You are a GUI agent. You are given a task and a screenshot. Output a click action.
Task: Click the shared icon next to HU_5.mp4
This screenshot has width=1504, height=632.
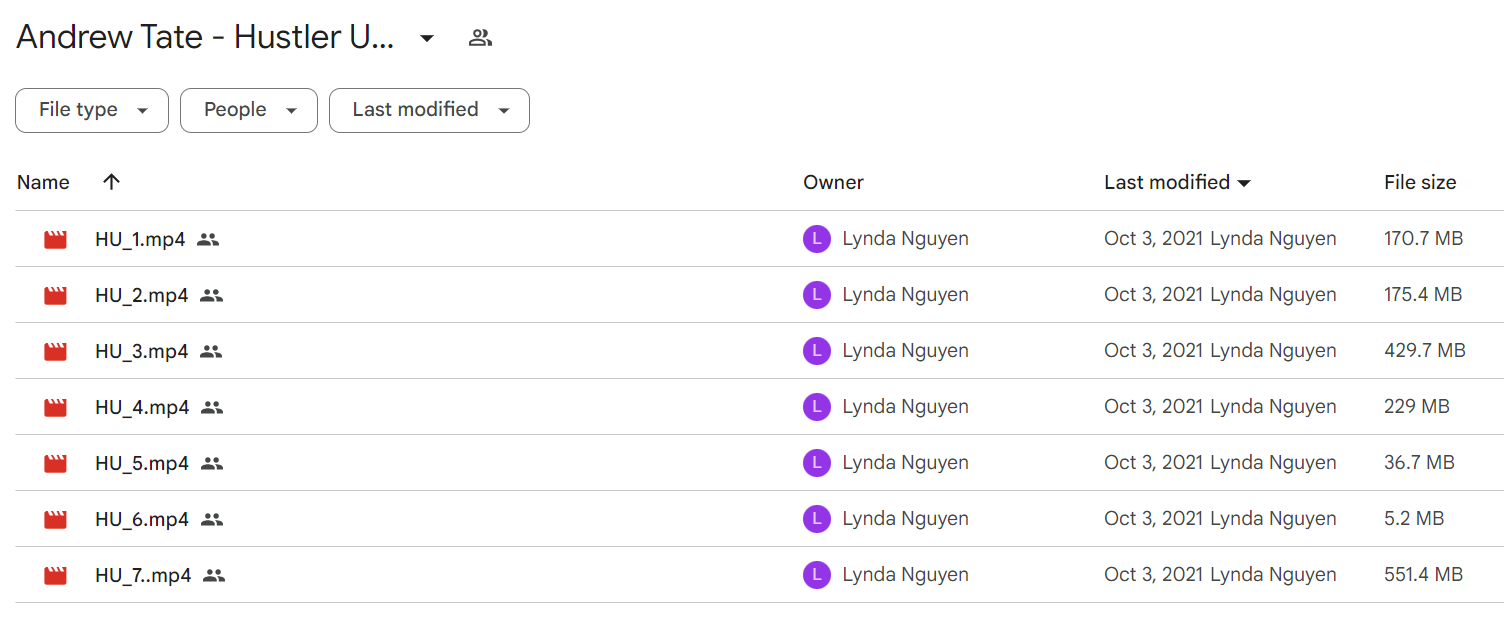pos(211,463)
